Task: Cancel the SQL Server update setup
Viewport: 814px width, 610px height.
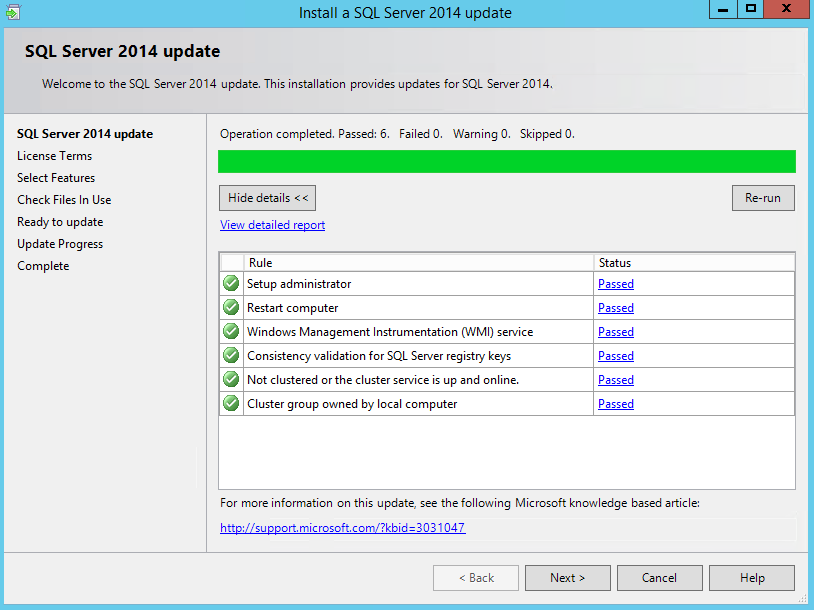Action: (x=659, y=578)
